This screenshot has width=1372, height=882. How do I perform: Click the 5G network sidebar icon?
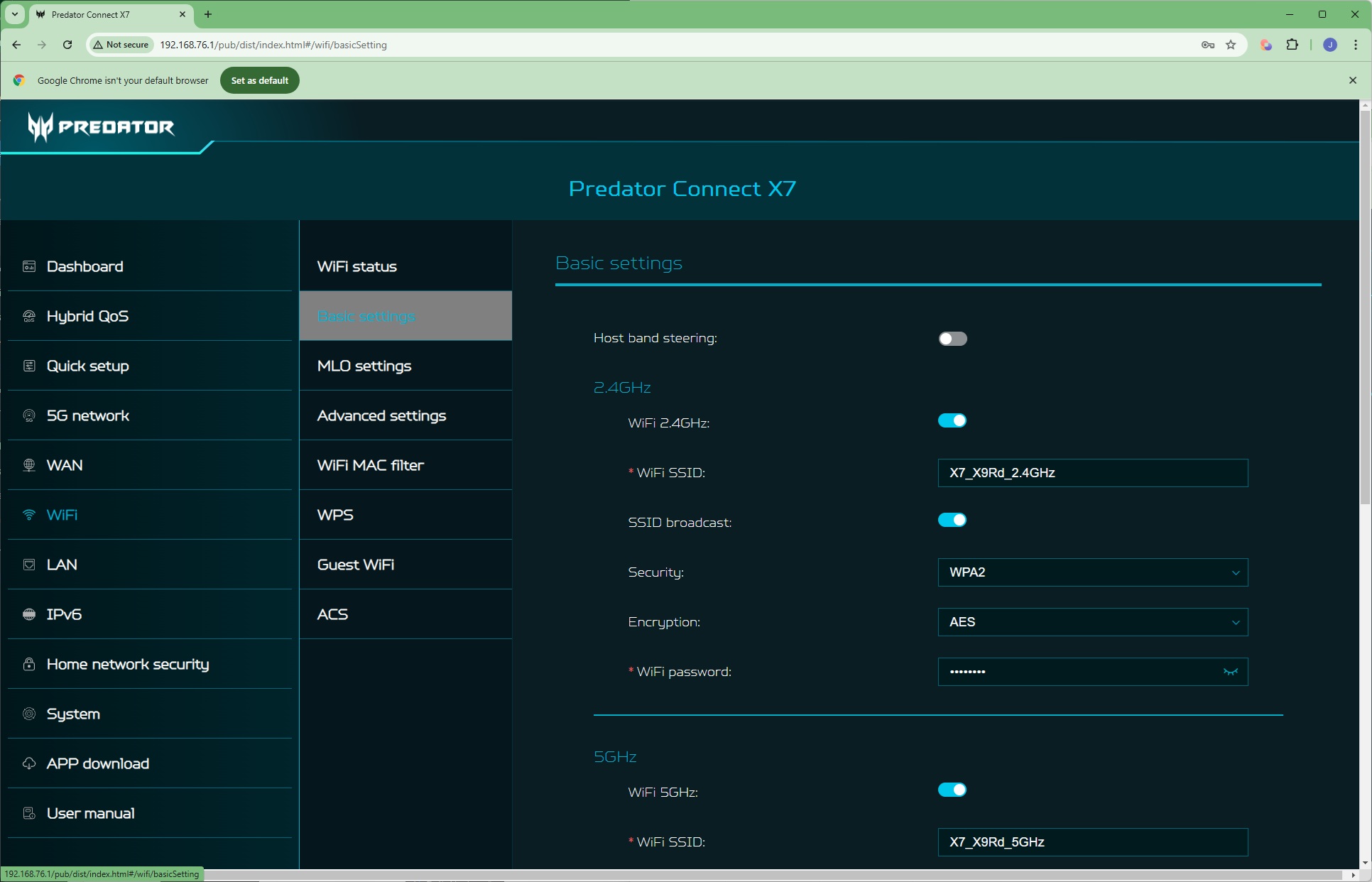29,415
